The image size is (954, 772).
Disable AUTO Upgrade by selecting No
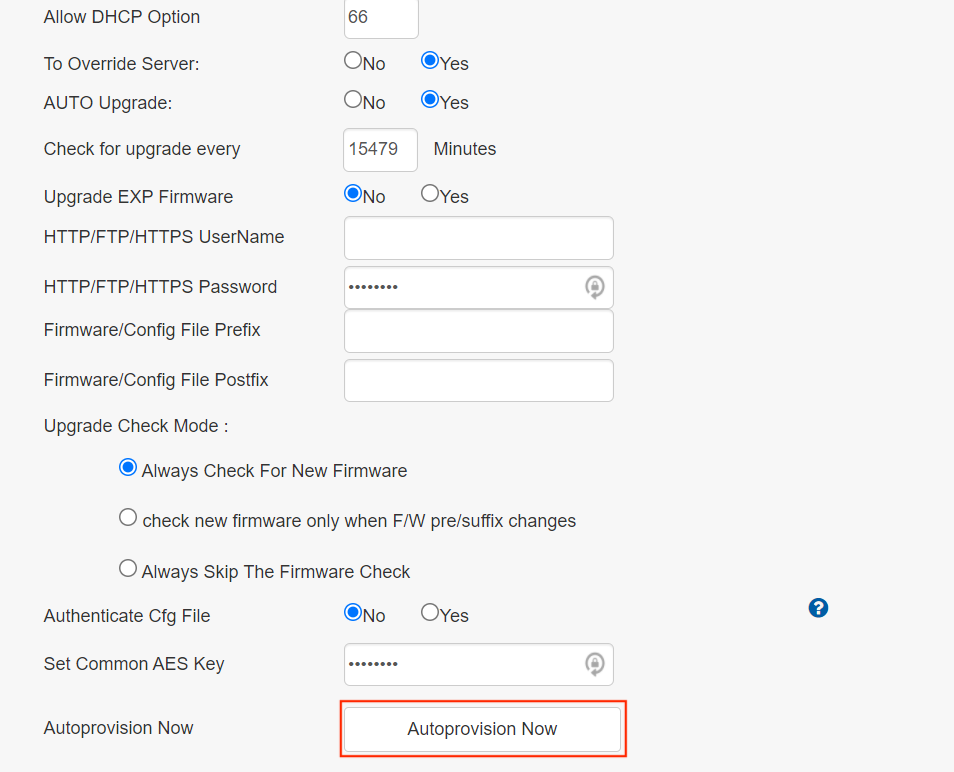pyautogui.click(x=353, y=100)
